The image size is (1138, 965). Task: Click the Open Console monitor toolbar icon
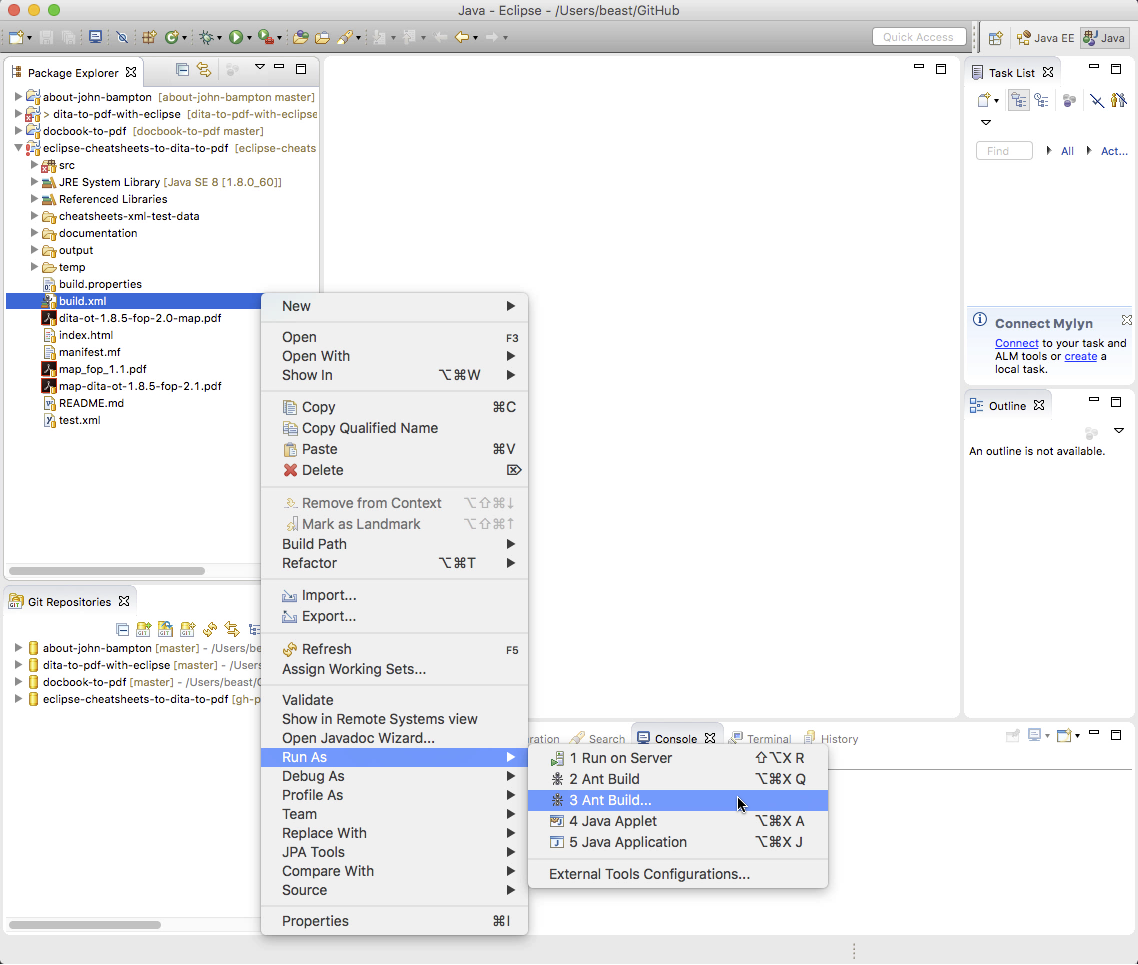(x=95, y=37)
